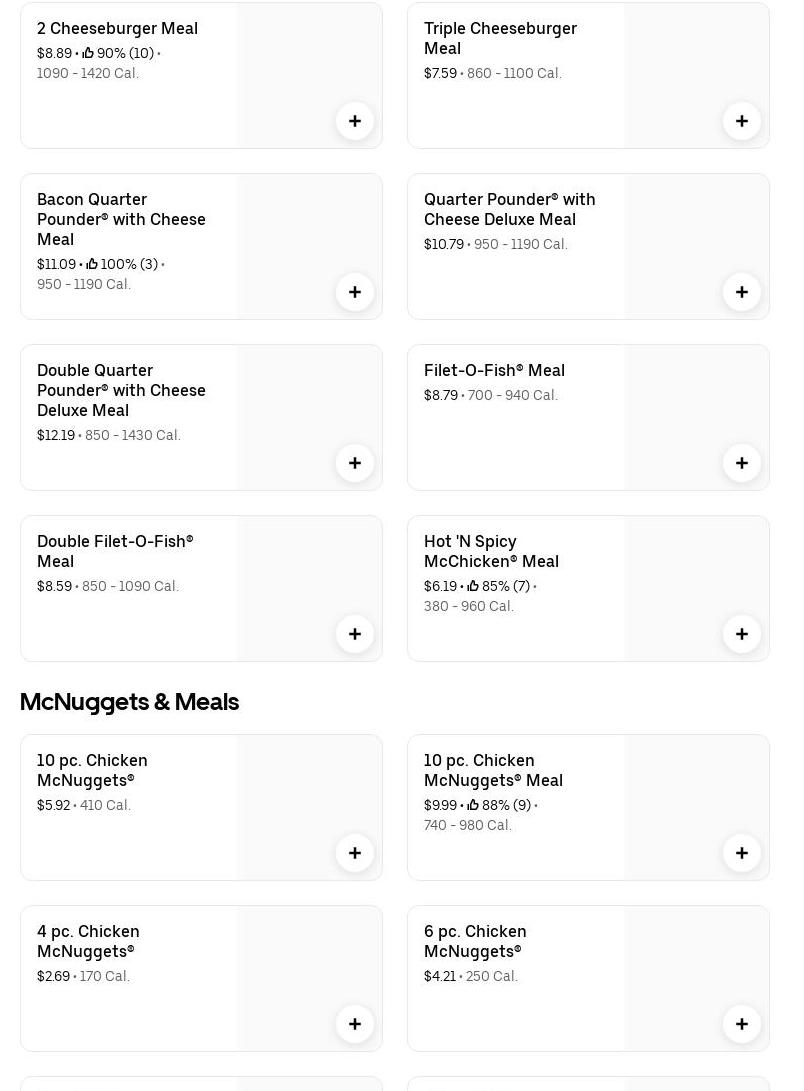Select the McNuggets & Meals section heading
Image resolution: width=804 pixels, height=1091 pixels.
(x=129, y=702)
